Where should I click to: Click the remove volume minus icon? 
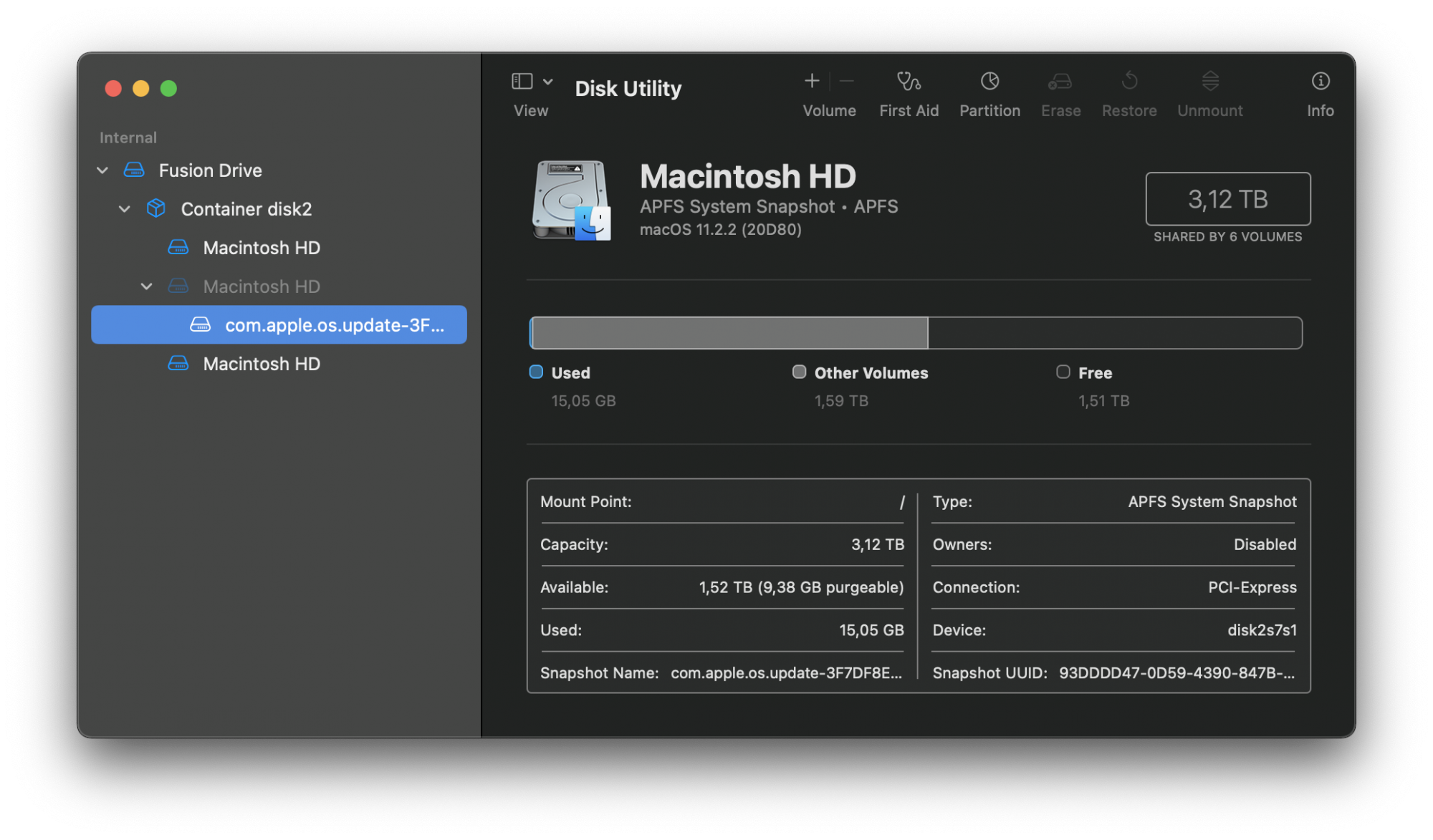pos(846,81)
